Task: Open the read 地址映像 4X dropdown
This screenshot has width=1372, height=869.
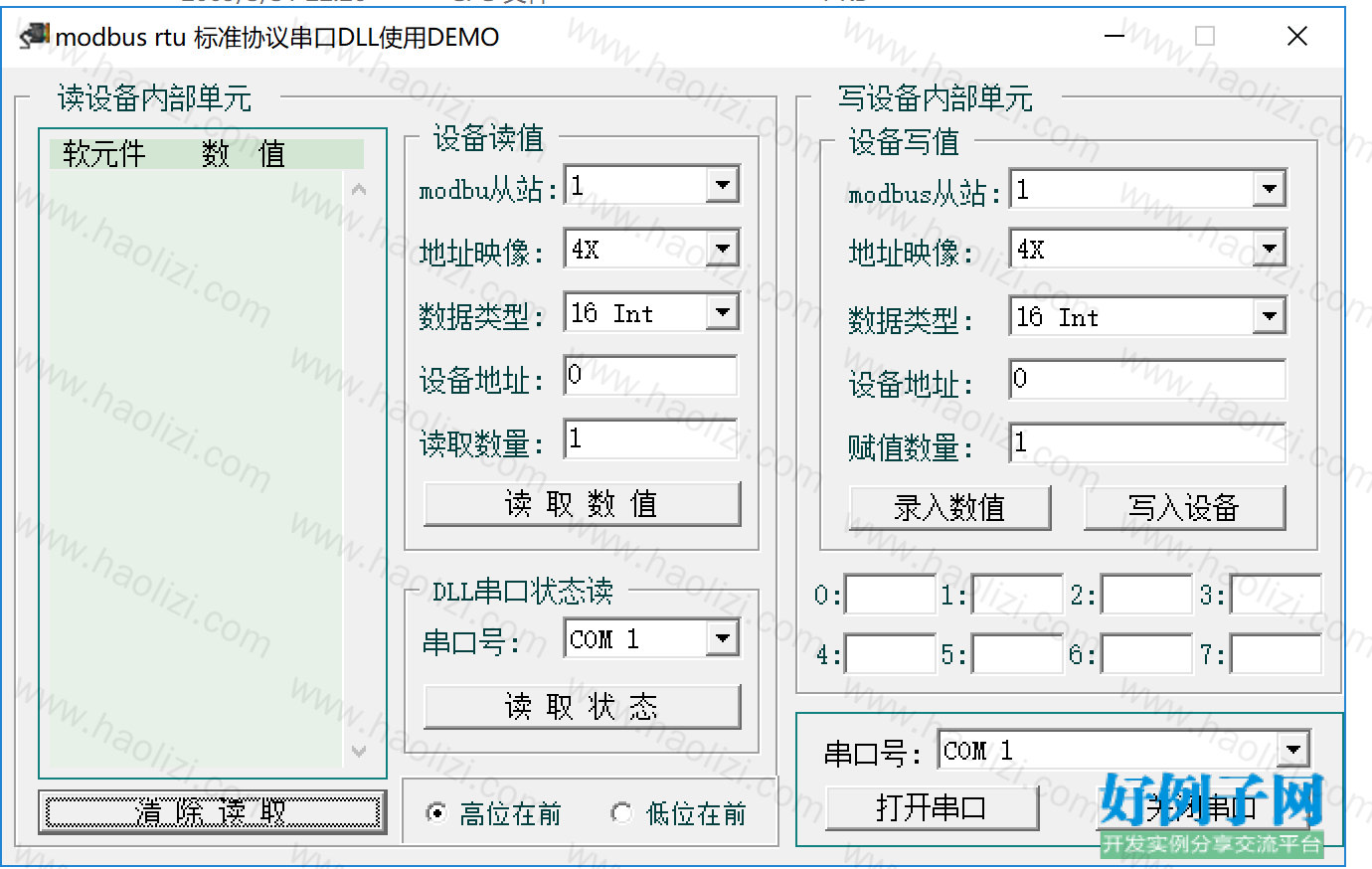Action: tap(723, 249)
